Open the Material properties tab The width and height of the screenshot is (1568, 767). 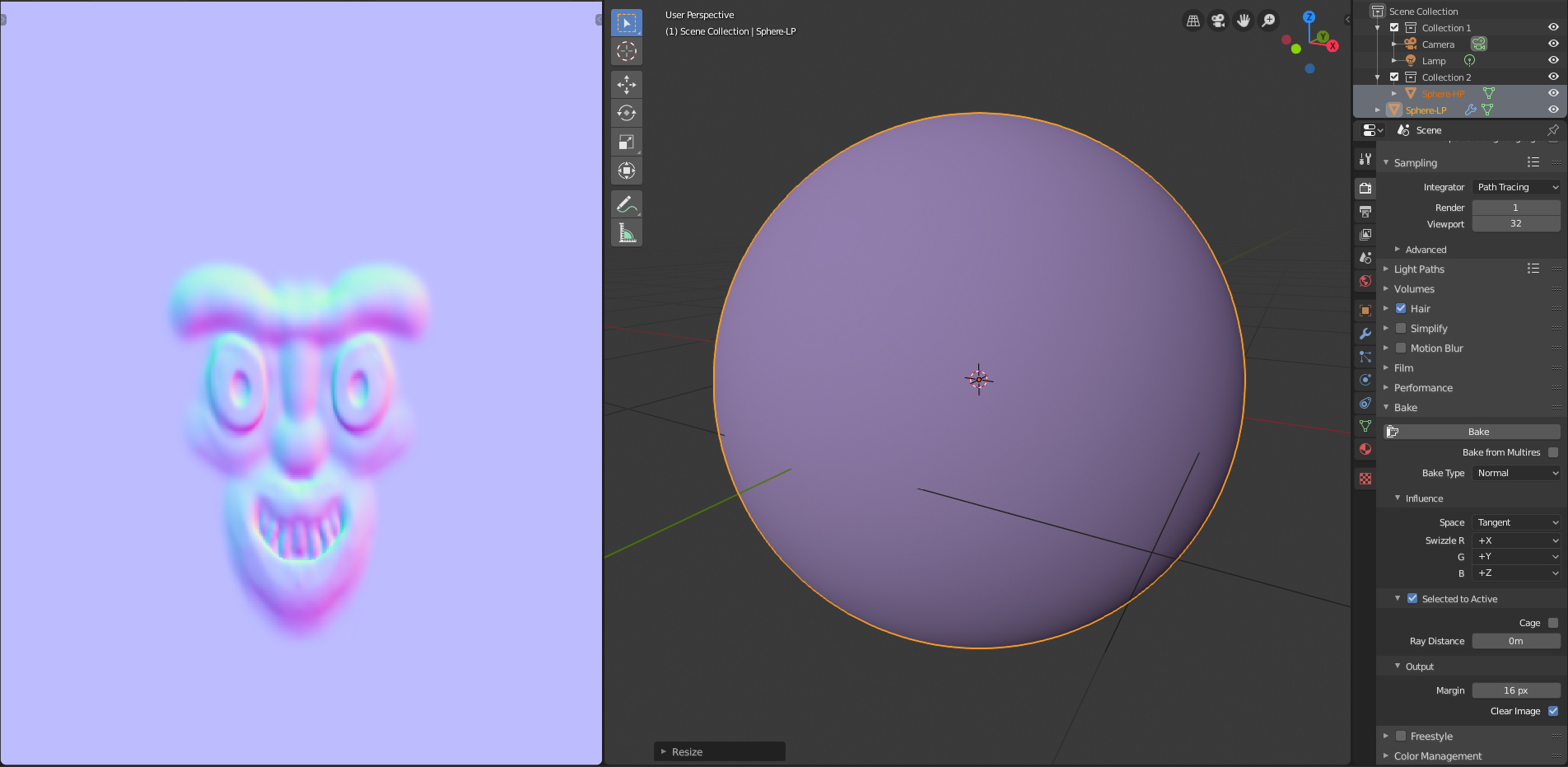pos(1365,449)
